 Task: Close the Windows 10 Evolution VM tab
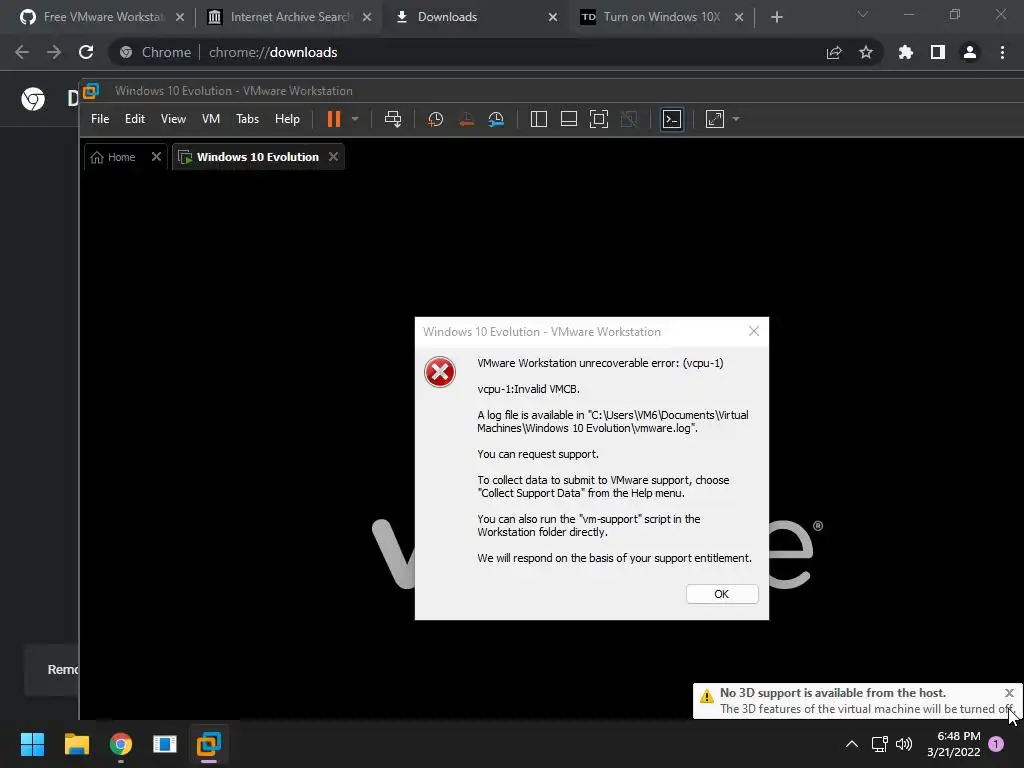[x=334, y=157]
